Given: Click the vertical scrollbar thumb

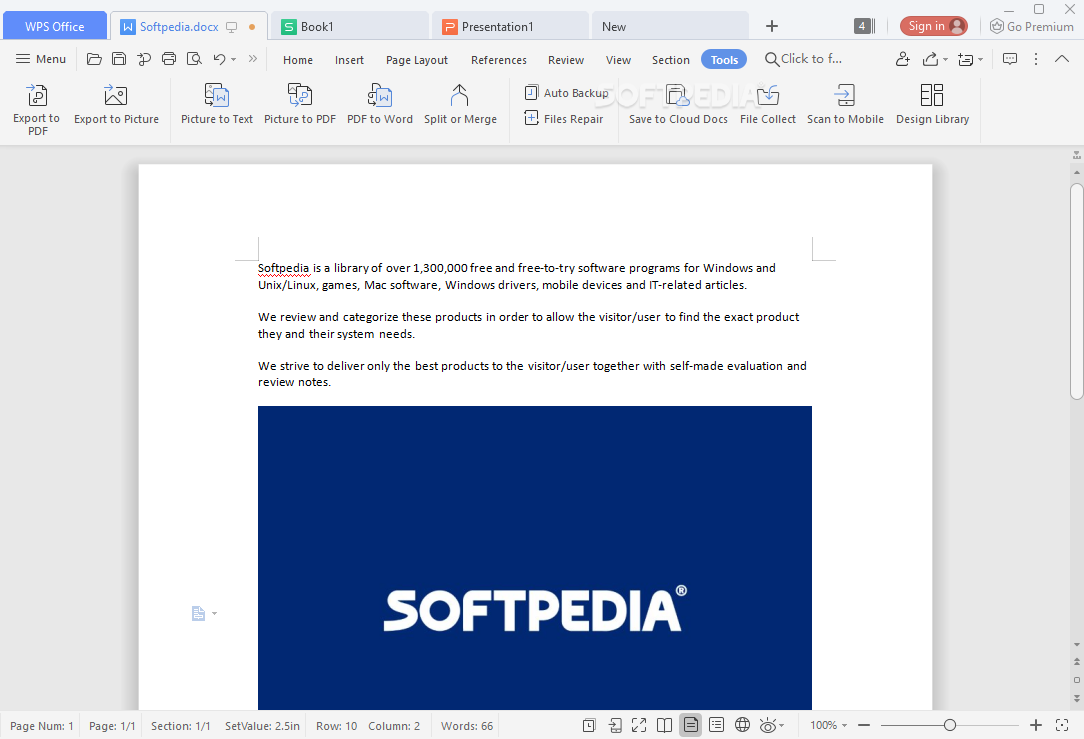Looking at the screenshot, I should point(1076,291).
